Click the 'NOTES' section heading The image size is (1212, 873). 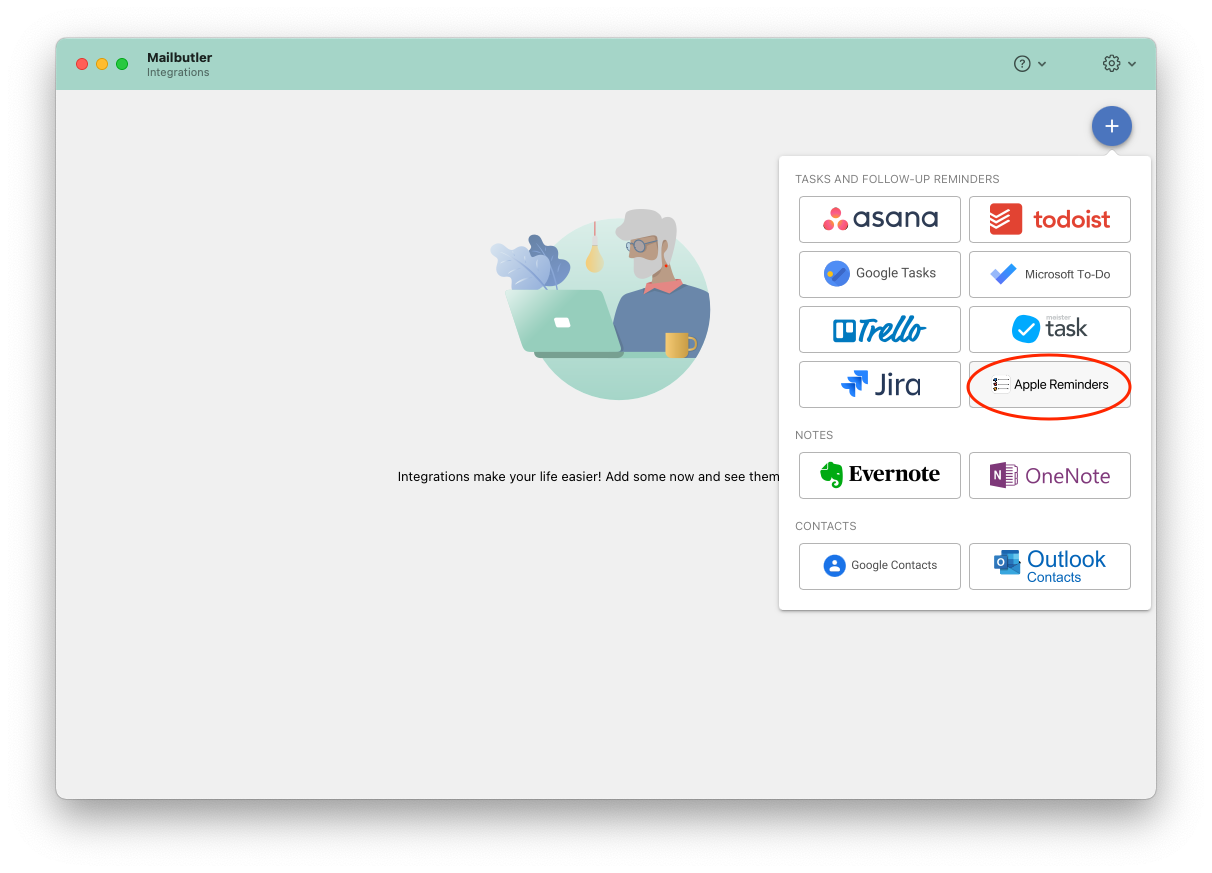coord(814,435)
